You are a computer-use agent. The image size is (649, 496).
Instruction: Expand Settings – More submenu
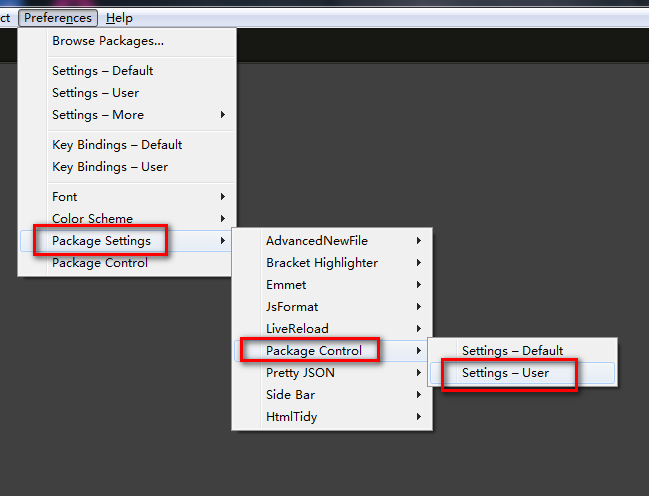click(126, 114)
